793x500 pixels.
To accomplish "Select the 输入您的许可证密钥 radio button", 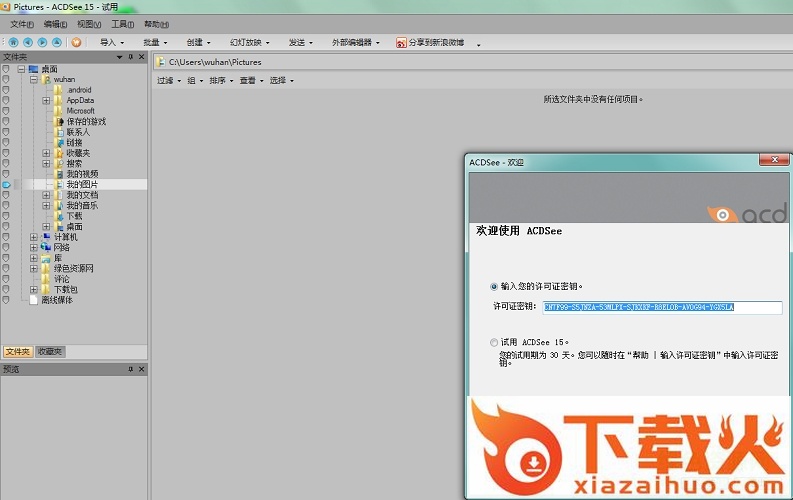I will pyautogui.click(x=494, y=287).
